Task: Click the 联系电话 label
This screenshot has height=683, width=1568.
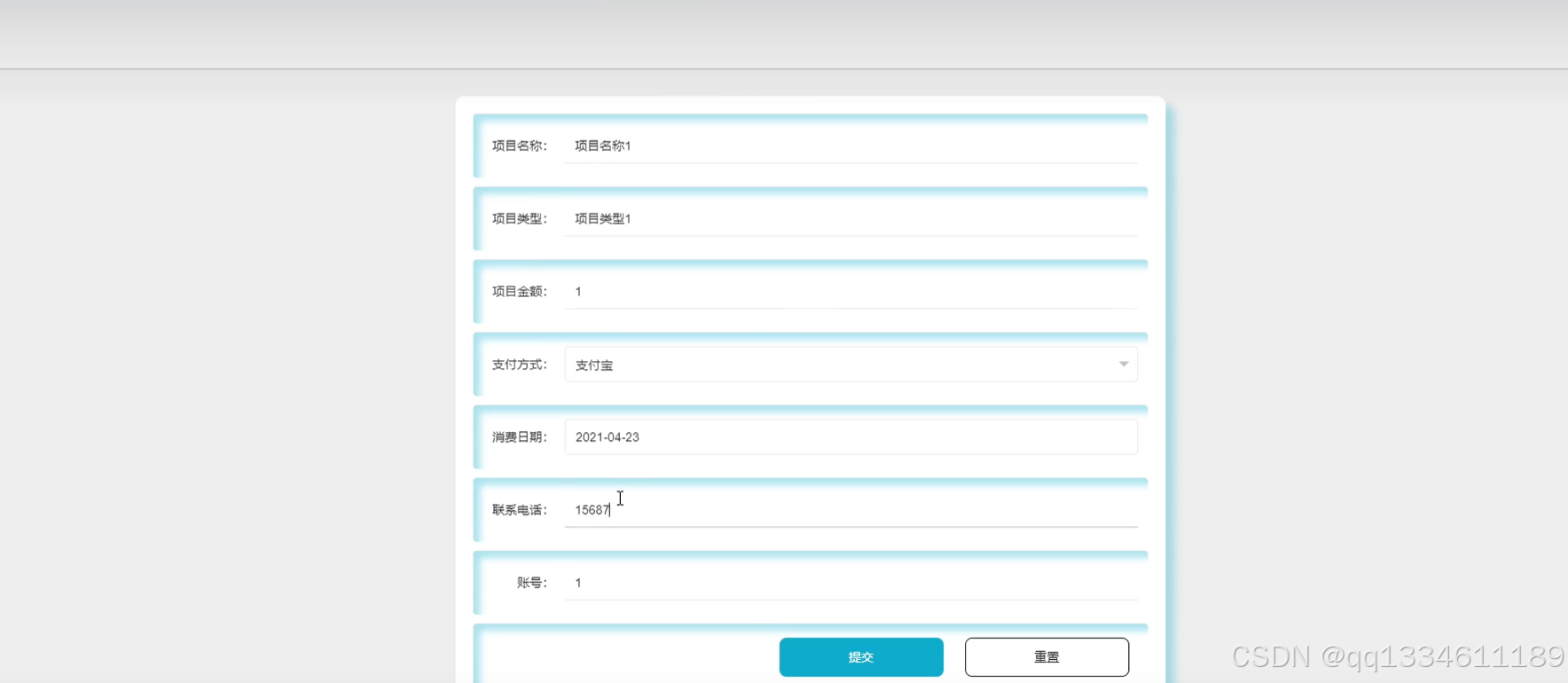Action: [520, 510]
